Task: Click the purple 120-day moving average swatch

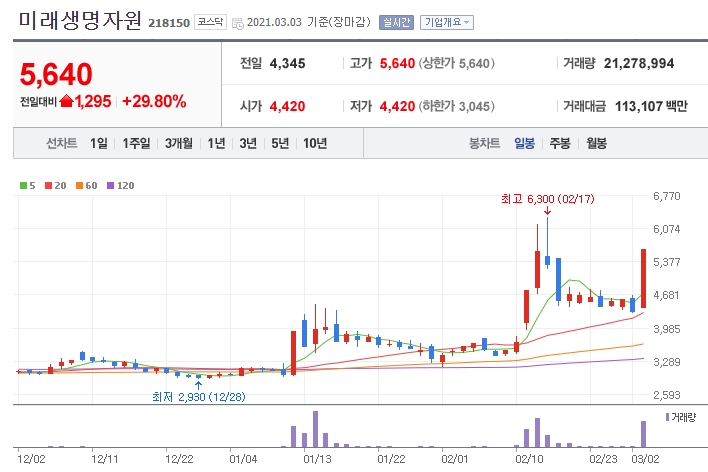Action: click(111, 185)
